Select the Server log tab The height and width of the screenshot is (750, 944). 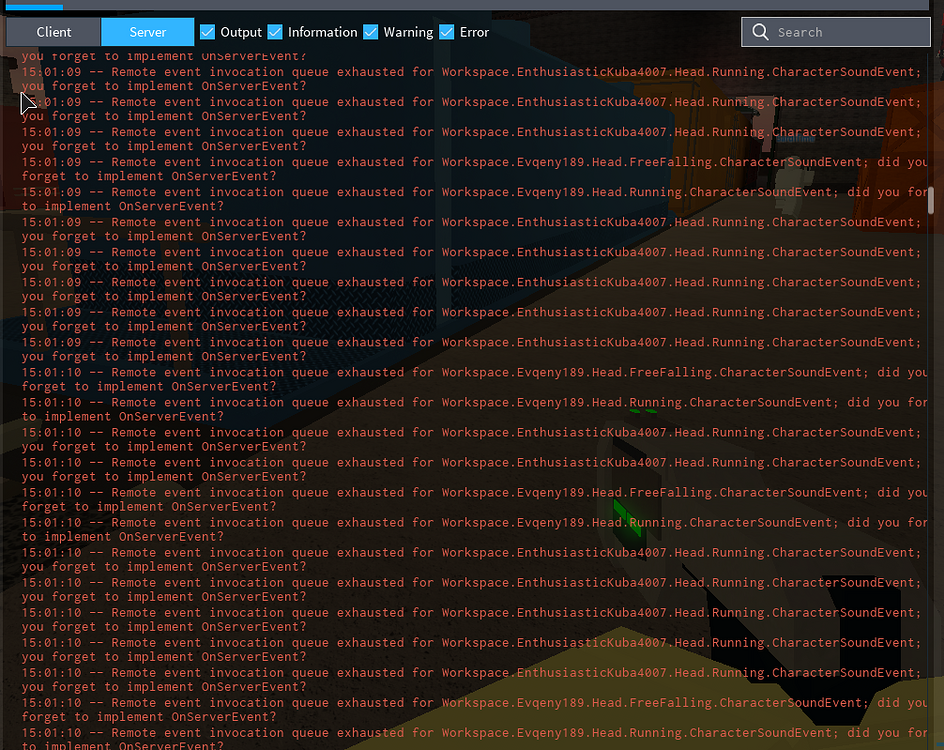(148, 32)
